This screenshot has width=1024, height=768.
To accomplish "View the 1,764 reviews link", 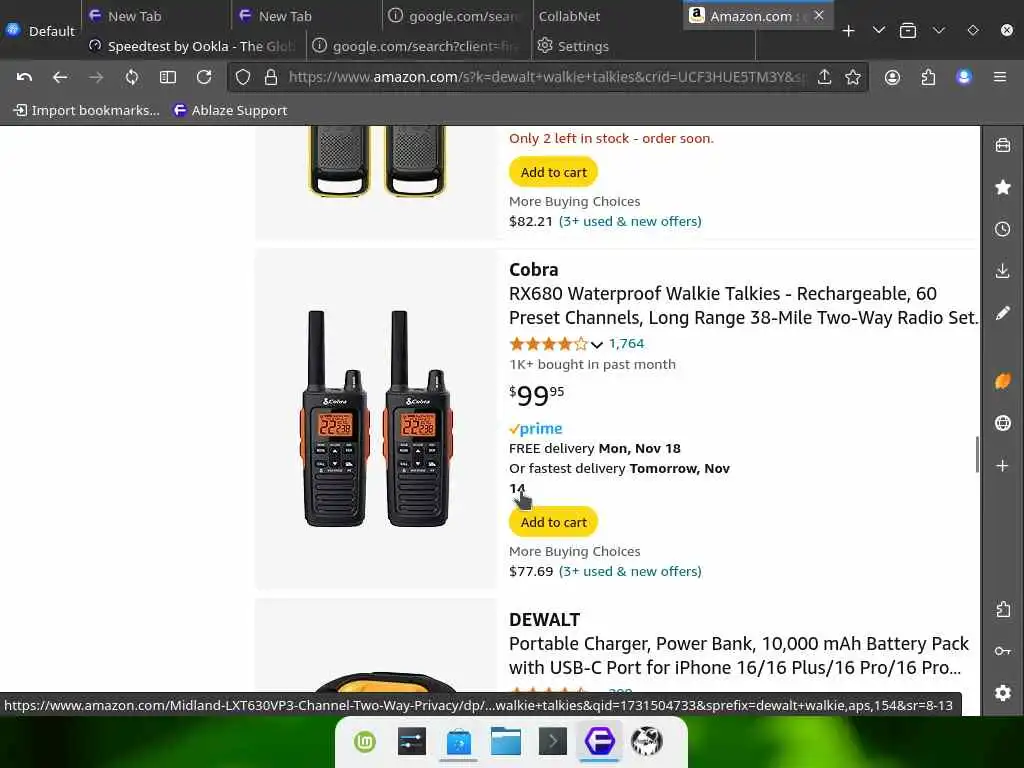I will click(626, 343).
